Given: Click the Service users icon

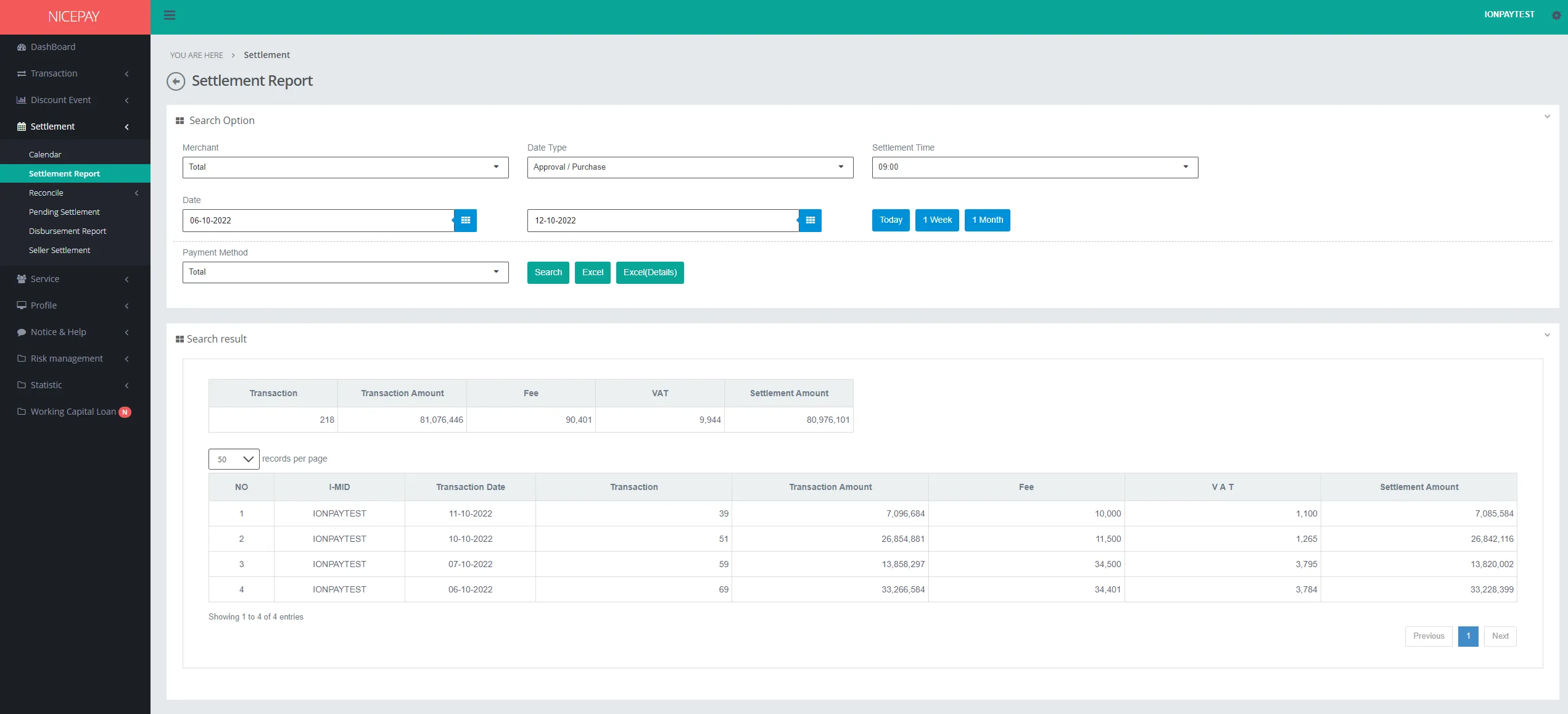Looking at the screenshot, I should click(22, 279).
